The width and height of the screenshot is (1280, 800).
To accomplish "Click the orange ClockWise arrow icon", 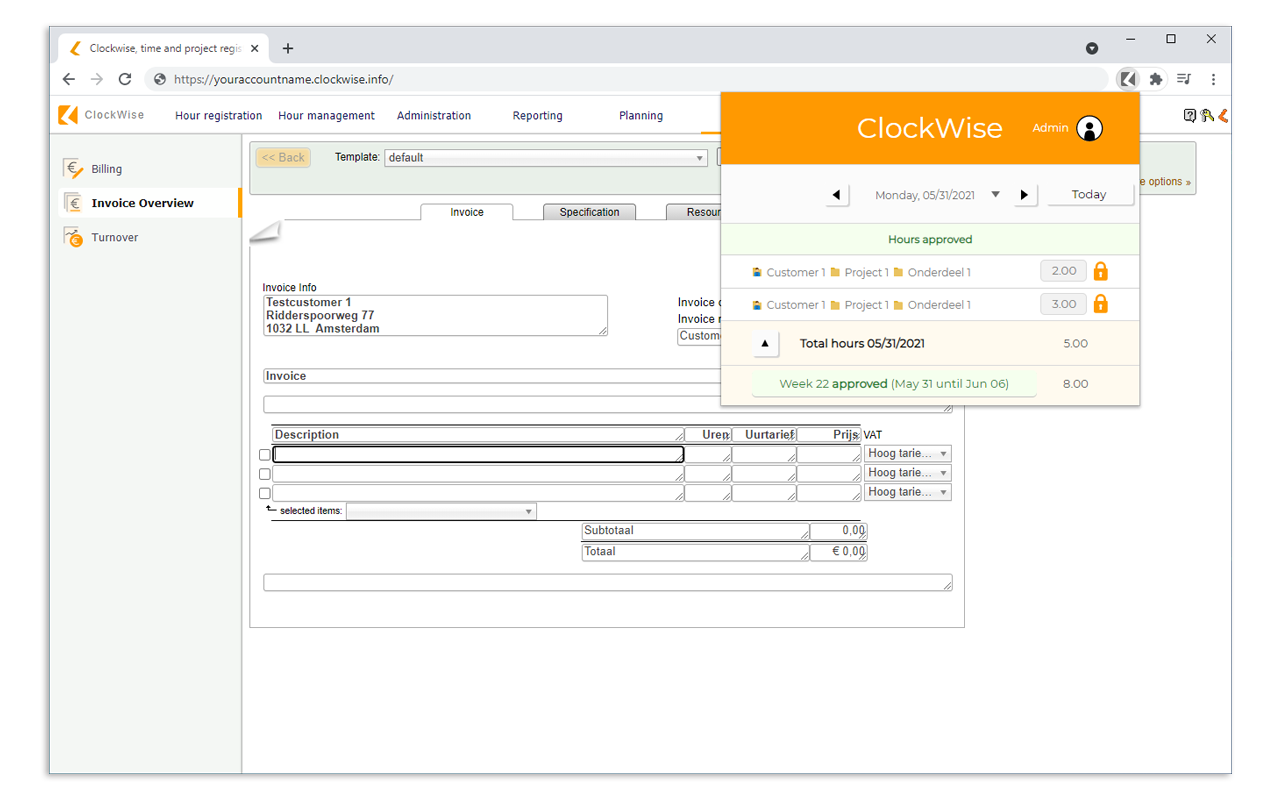I will pos(1222,115).
